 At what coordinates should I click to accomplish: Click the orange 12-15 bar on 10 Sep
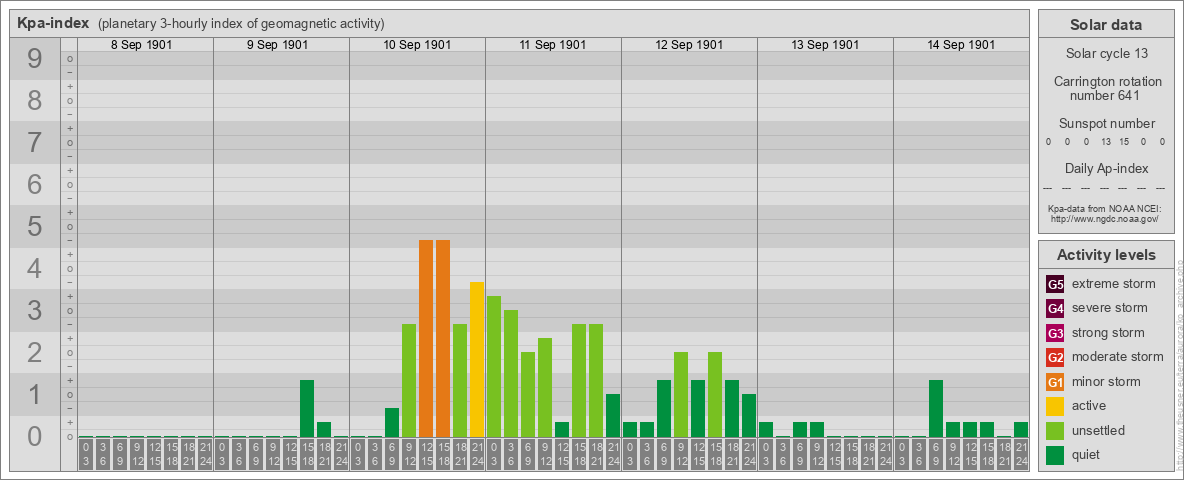[426, 339]
